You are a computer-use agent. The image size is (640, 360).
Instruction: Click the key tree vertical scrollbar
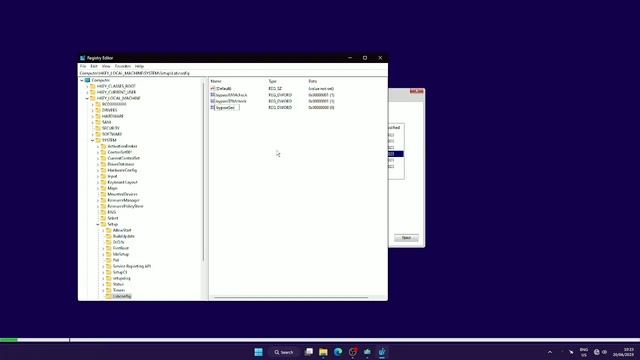[x=203, y=171]
